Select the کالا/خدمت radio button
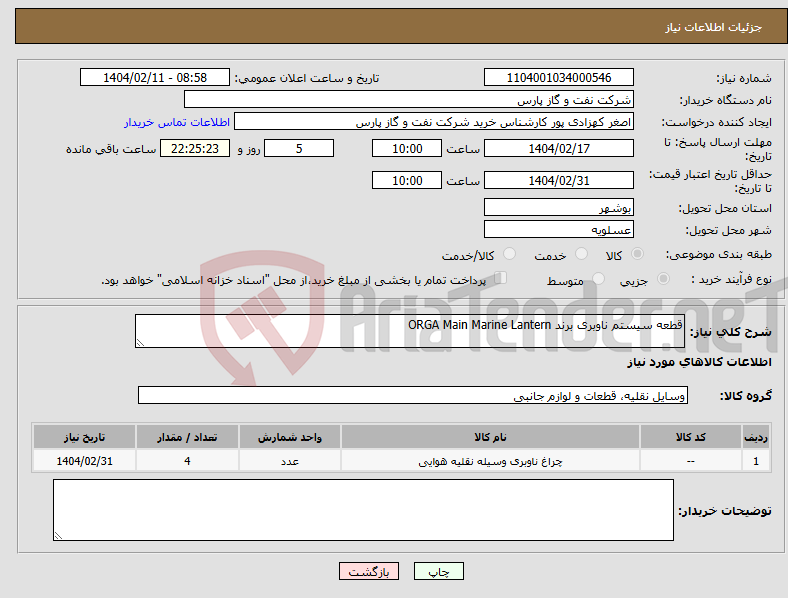The height and width of the screenshot is (598, 788). coord(509,254)
